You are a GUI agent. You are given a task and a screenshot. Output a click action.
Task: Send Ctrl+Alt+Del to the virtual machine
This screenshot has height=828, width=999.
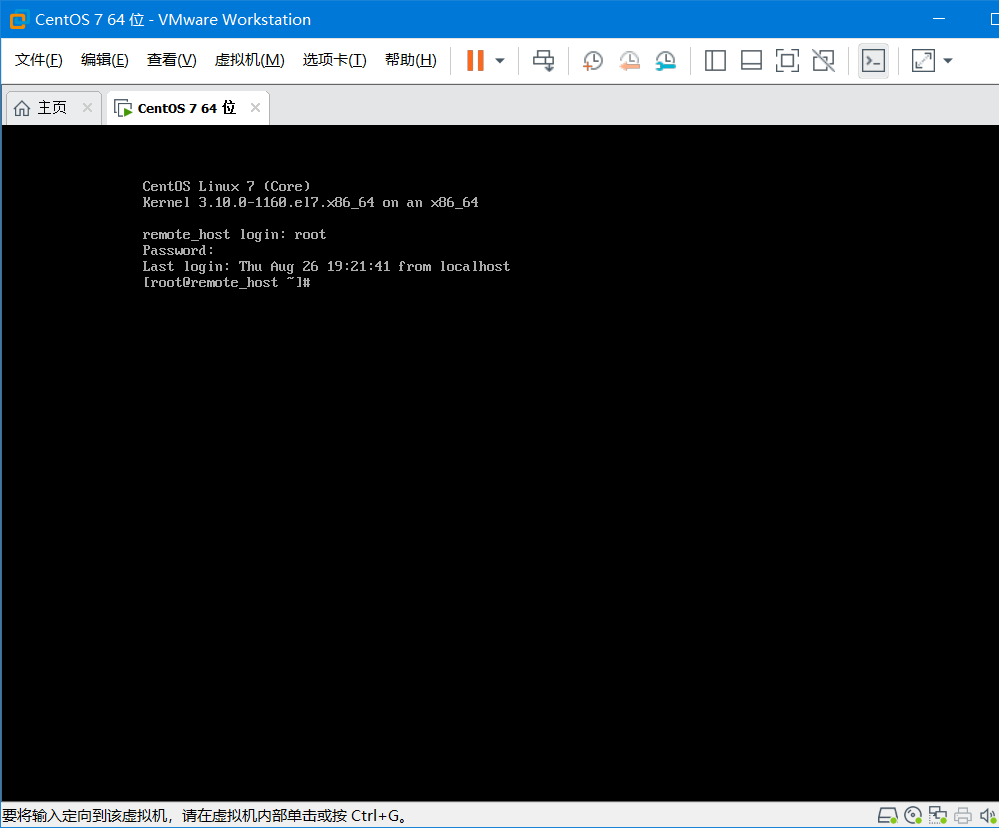click(x=543, y=61)
